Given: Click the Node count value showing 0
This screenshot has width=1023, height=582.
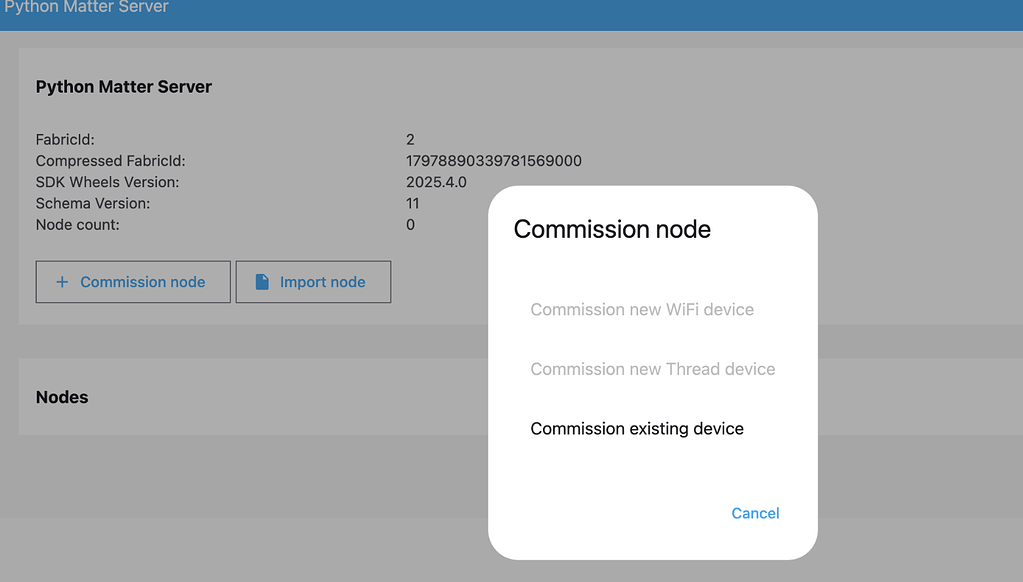Looking at the screenshot, I should click(410, 224).
